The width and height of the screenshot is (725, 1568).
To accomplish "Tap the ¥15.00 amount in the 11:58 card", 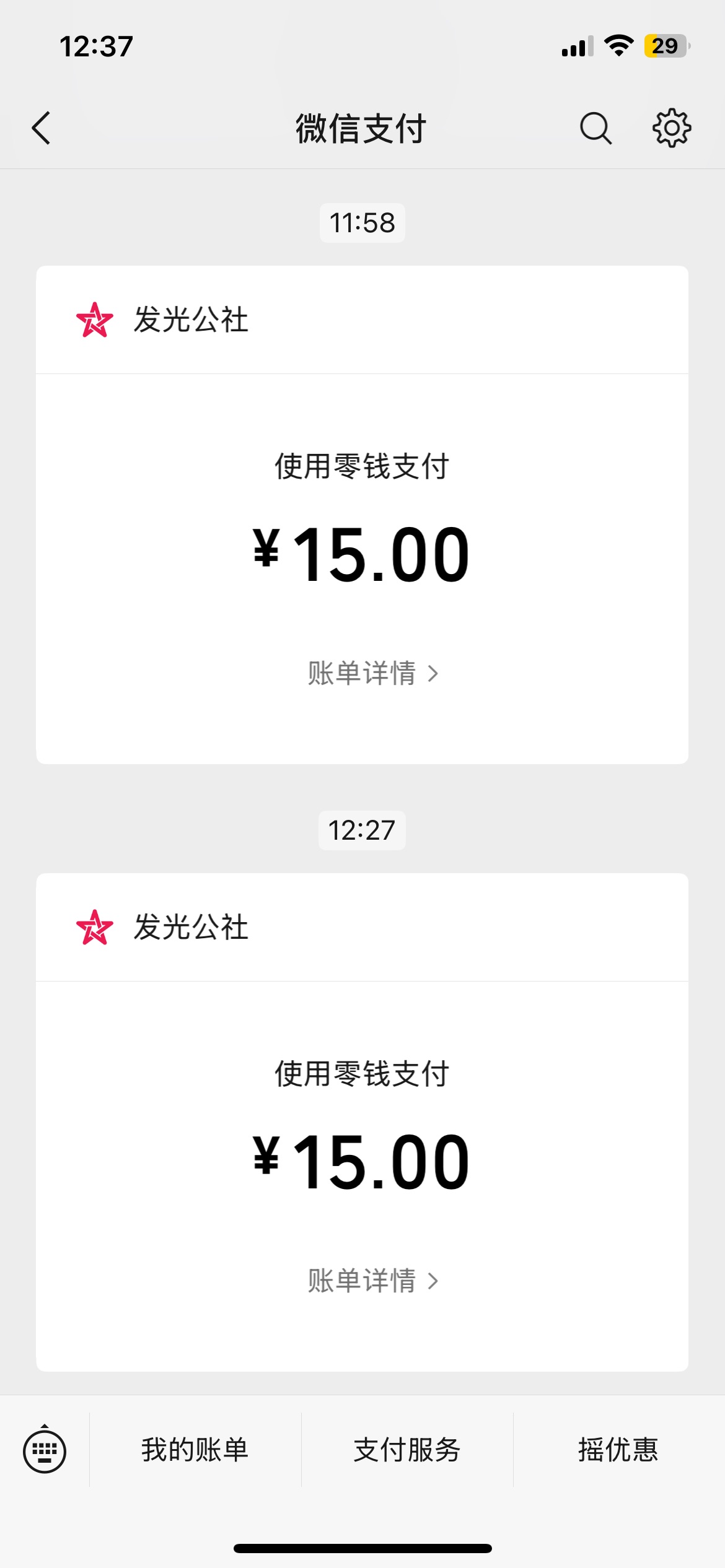I will [362, 554].
